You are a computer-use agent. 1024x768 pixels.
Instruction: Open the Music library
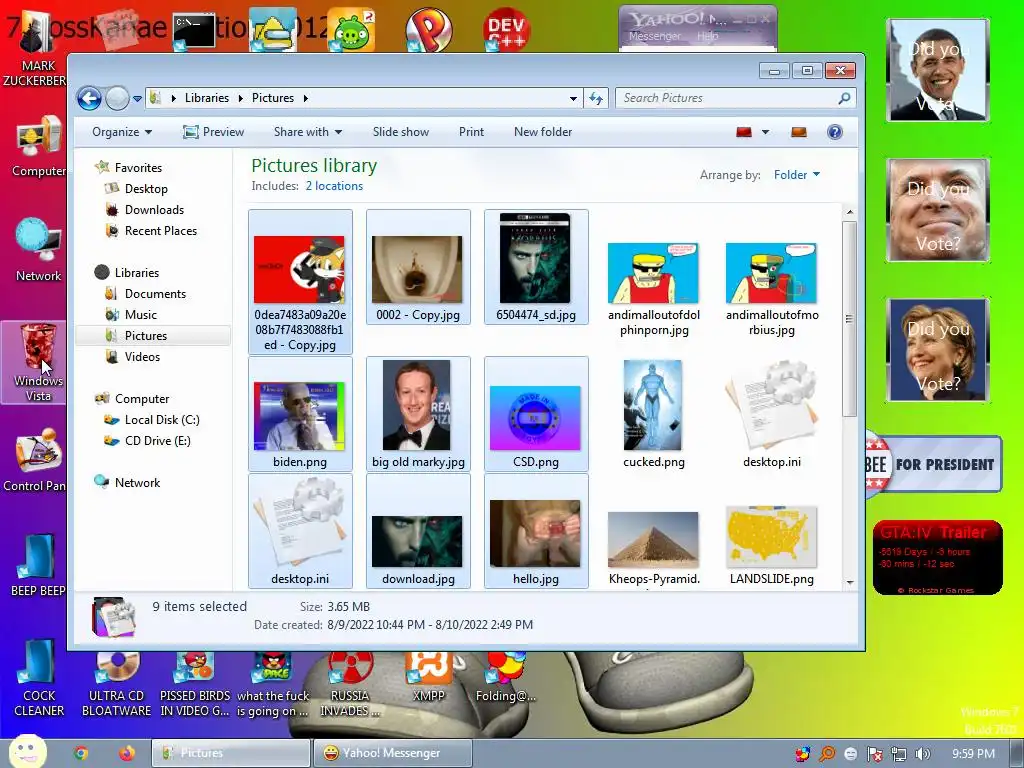coord(140,315)
